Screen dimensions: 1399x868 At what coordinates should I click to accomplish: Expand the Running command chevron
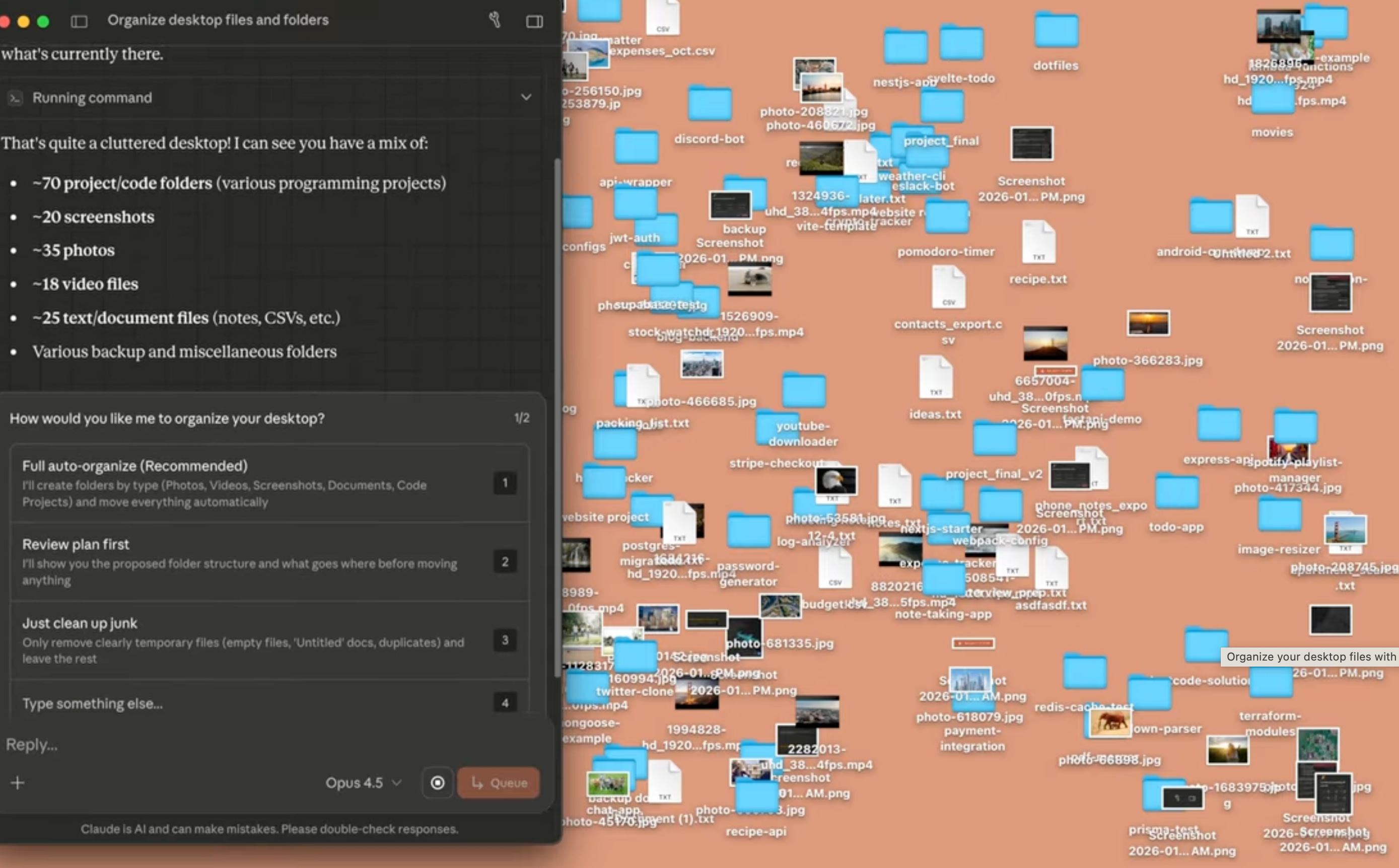point(526,98)
